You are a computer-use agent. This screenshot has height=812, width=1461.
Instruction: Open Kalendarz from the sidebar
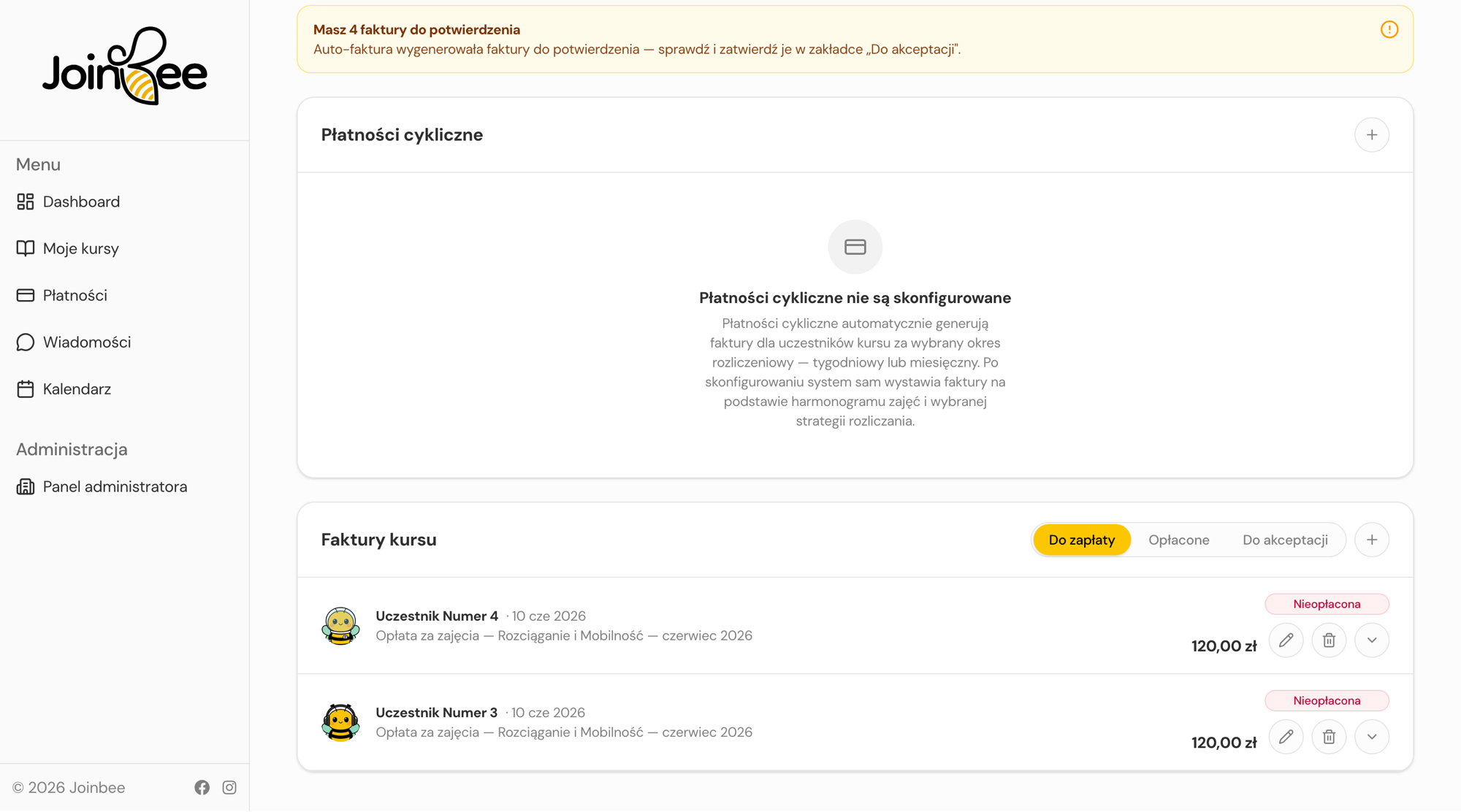[x=64, y=388]
